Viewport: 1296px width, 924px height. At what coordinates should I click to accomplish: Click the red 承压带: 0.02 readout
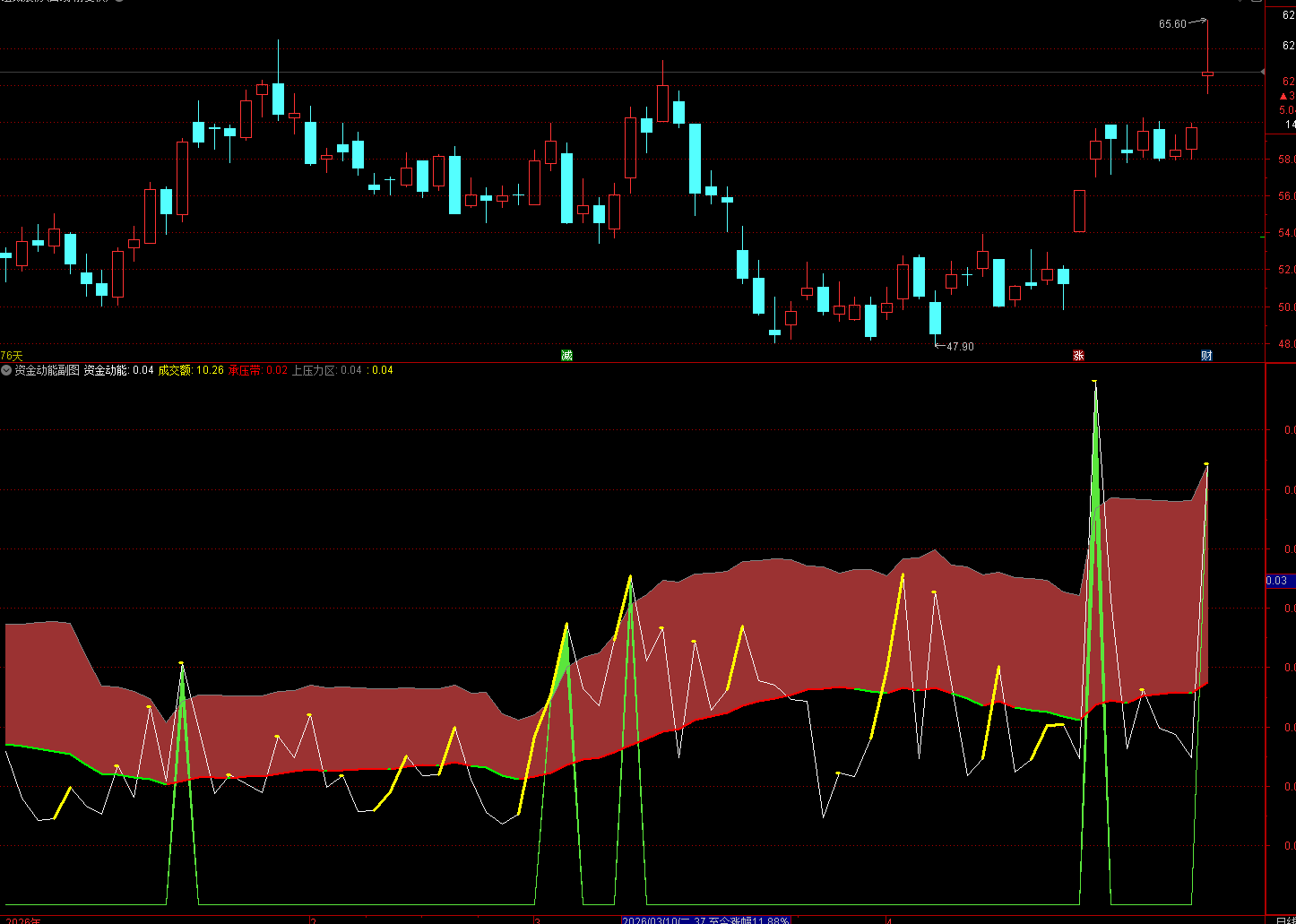(x=258, y=370)
